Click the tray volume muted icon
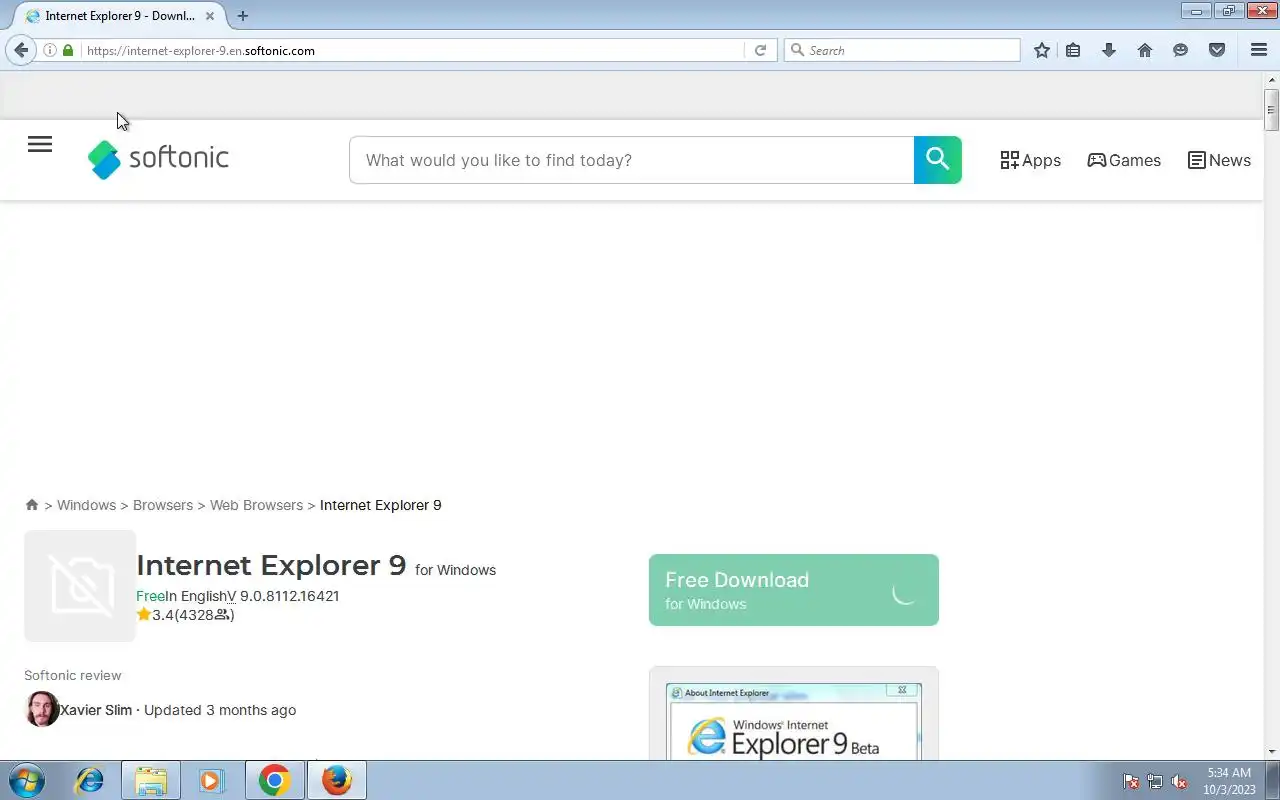This screenshot has height=800, width=1280. 1180,782
